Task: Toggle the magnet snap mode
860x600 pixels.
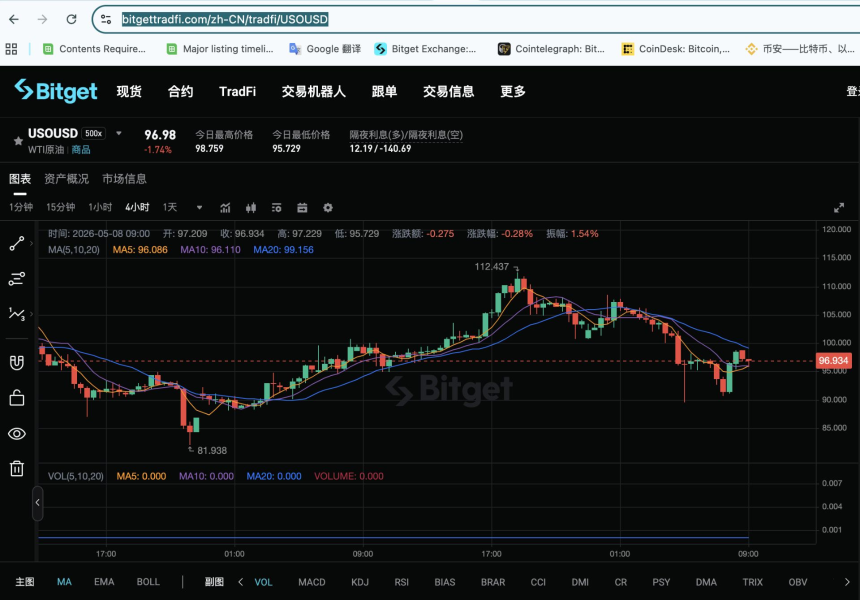Action: (x=16, y=363)
